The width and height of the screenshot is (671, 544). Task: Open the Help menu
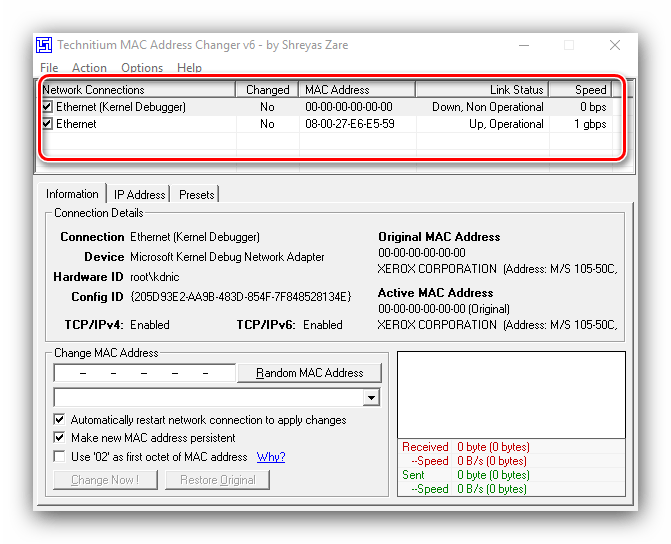(189, 68)
